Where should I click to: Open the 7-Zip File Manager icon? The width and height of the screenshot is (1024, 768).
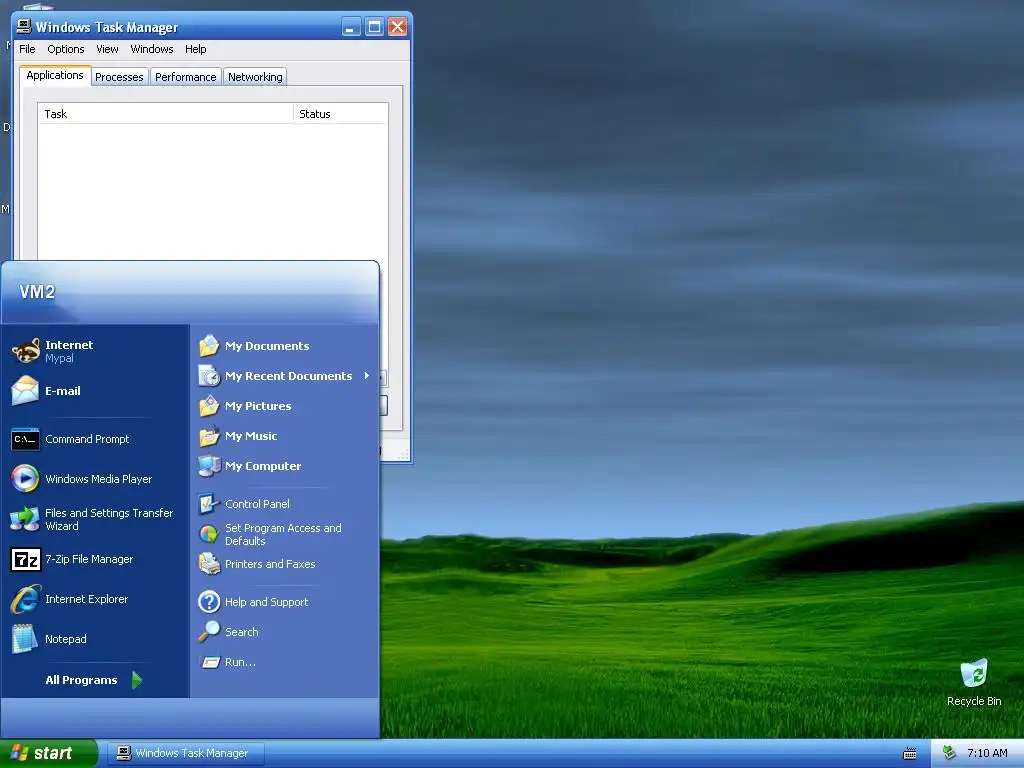pos(25,559)
